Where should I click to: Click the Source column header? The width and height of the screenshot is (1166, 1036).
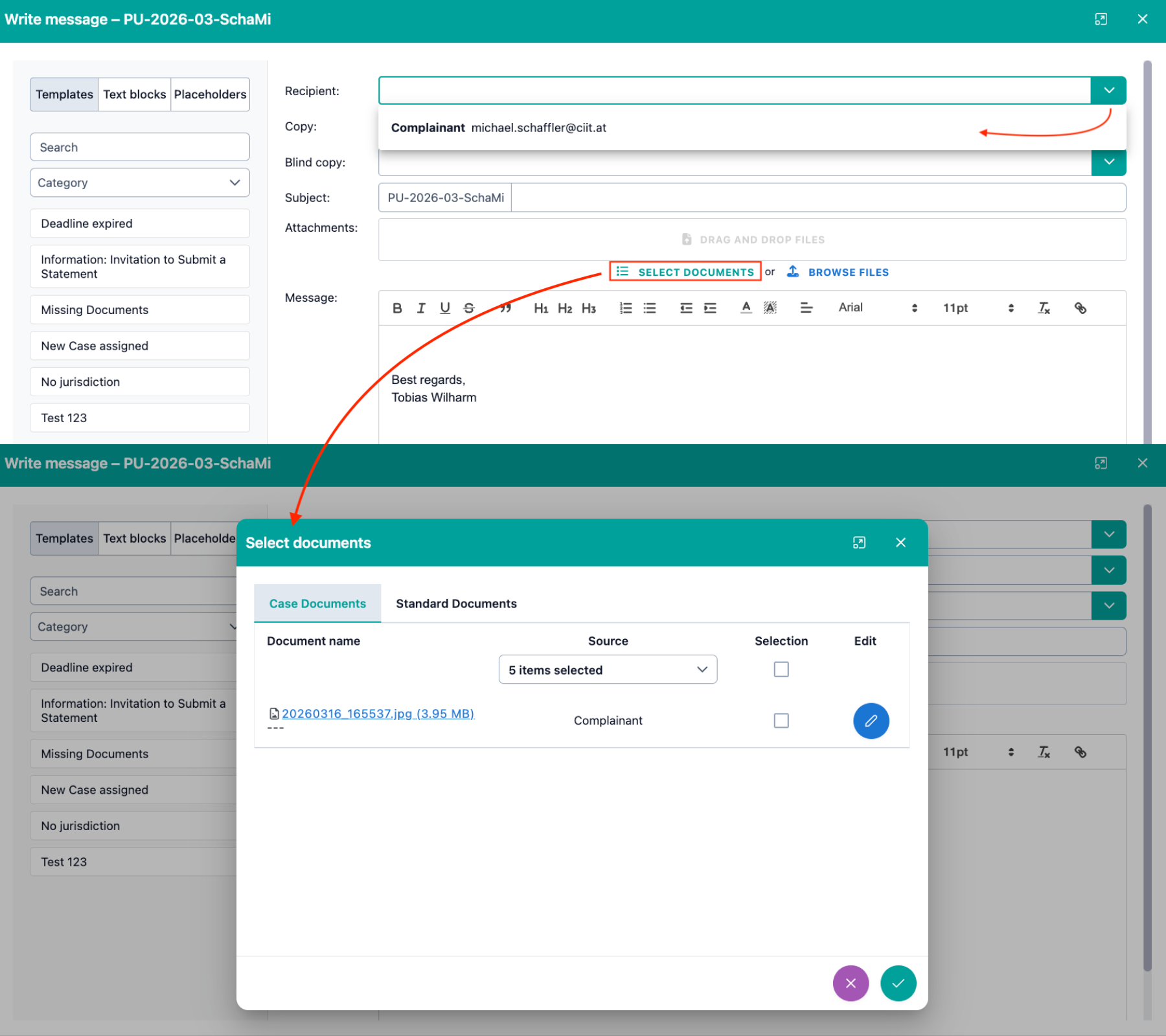click(x=608, y=641)
